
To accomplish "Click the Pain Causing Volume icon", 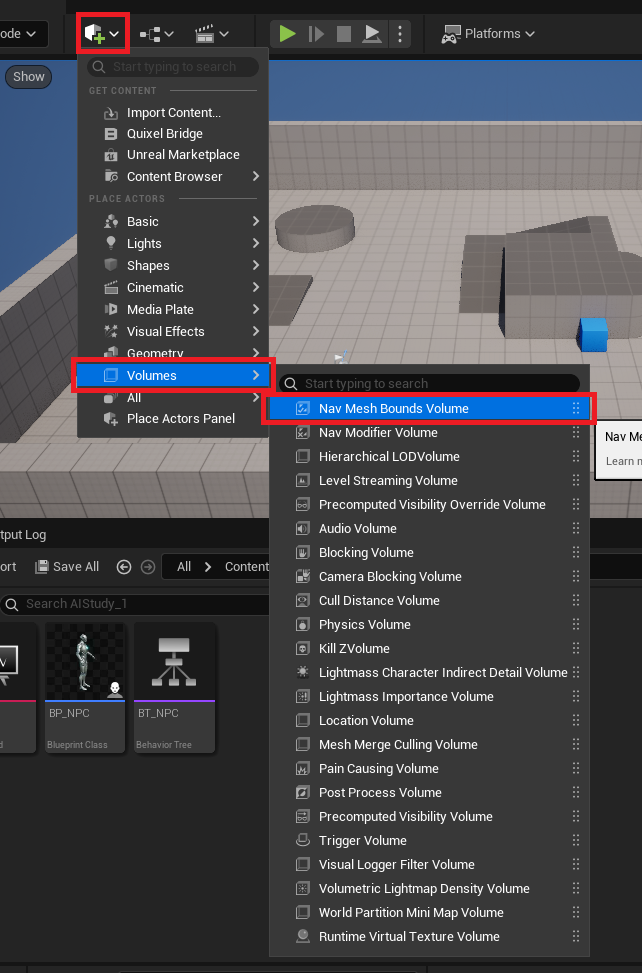I will (x=302, y=768).
